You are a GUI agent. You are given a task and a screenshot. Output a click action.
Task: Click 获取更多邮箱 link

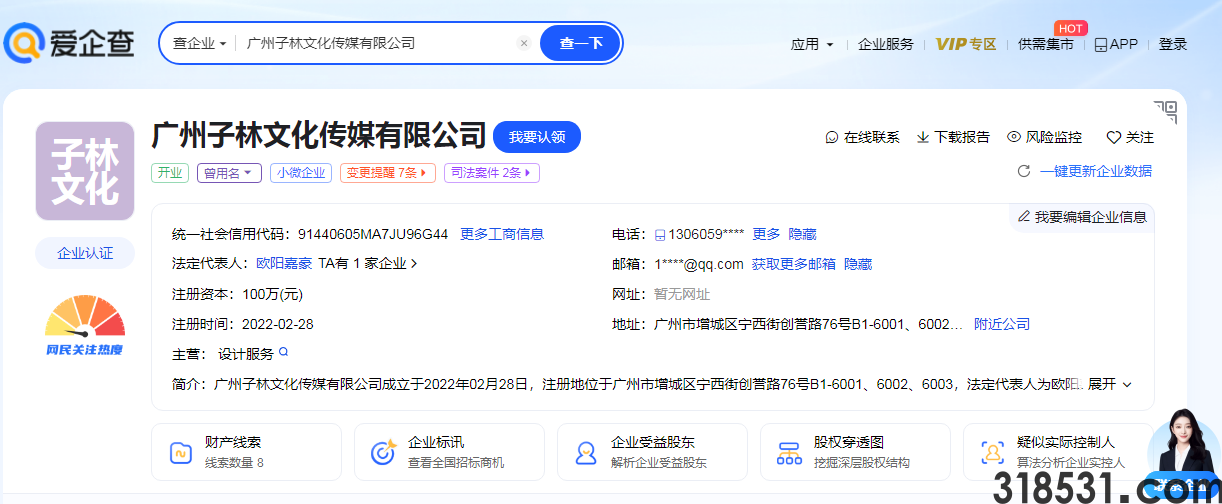pos(794,264)
